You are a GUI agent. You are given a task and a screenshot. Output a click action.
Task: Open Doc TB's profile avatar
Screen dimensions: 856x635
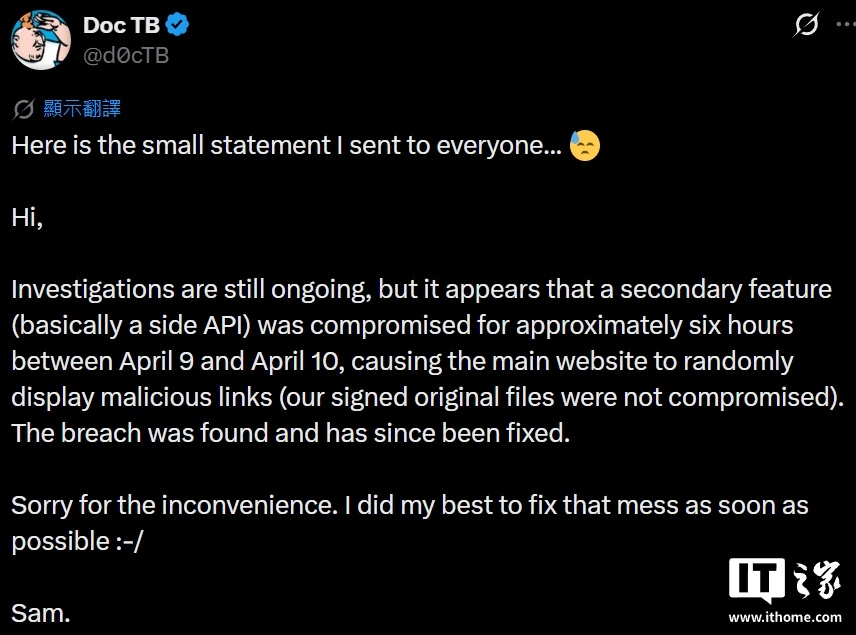(x=41, y=40)
